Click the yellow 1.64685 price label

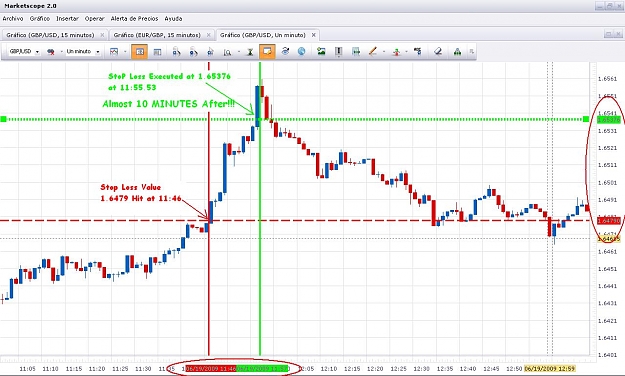coord(609,239)
